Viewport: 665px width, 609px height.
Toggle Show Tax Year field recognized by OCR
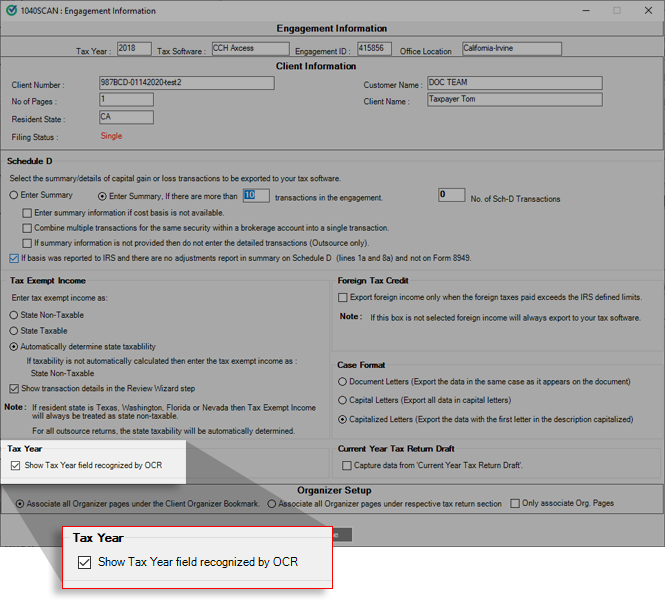(x=14, y=466)
